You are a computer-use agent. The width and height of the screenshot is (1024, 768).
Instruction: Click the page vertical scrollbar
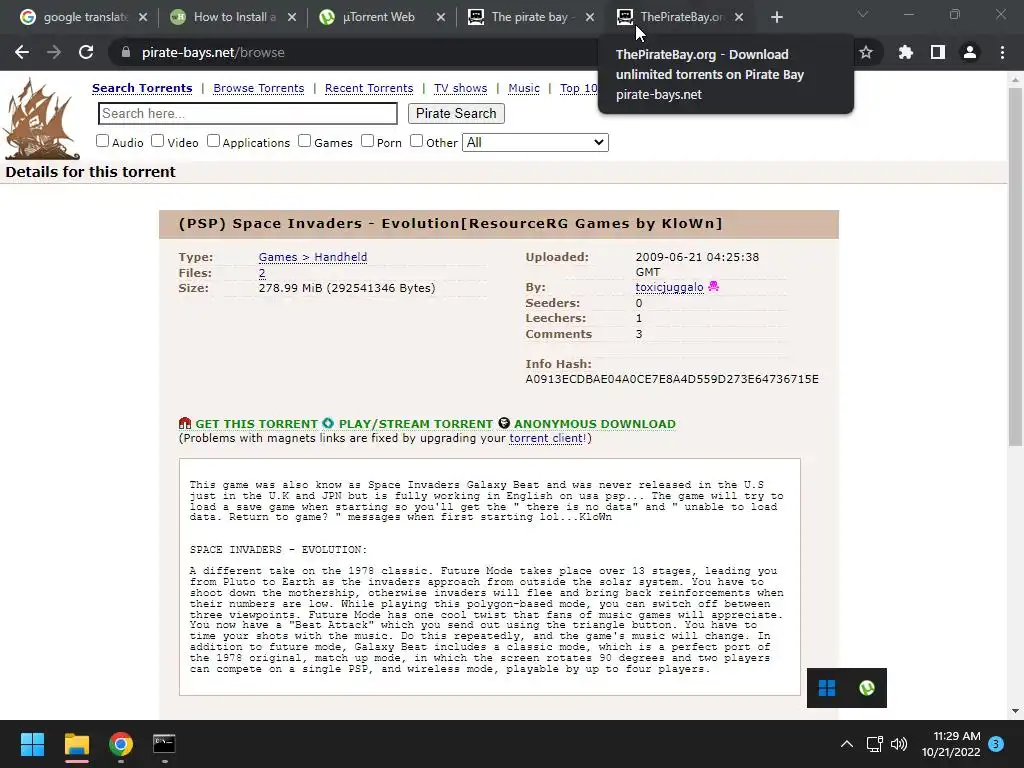coord(1015,267)
